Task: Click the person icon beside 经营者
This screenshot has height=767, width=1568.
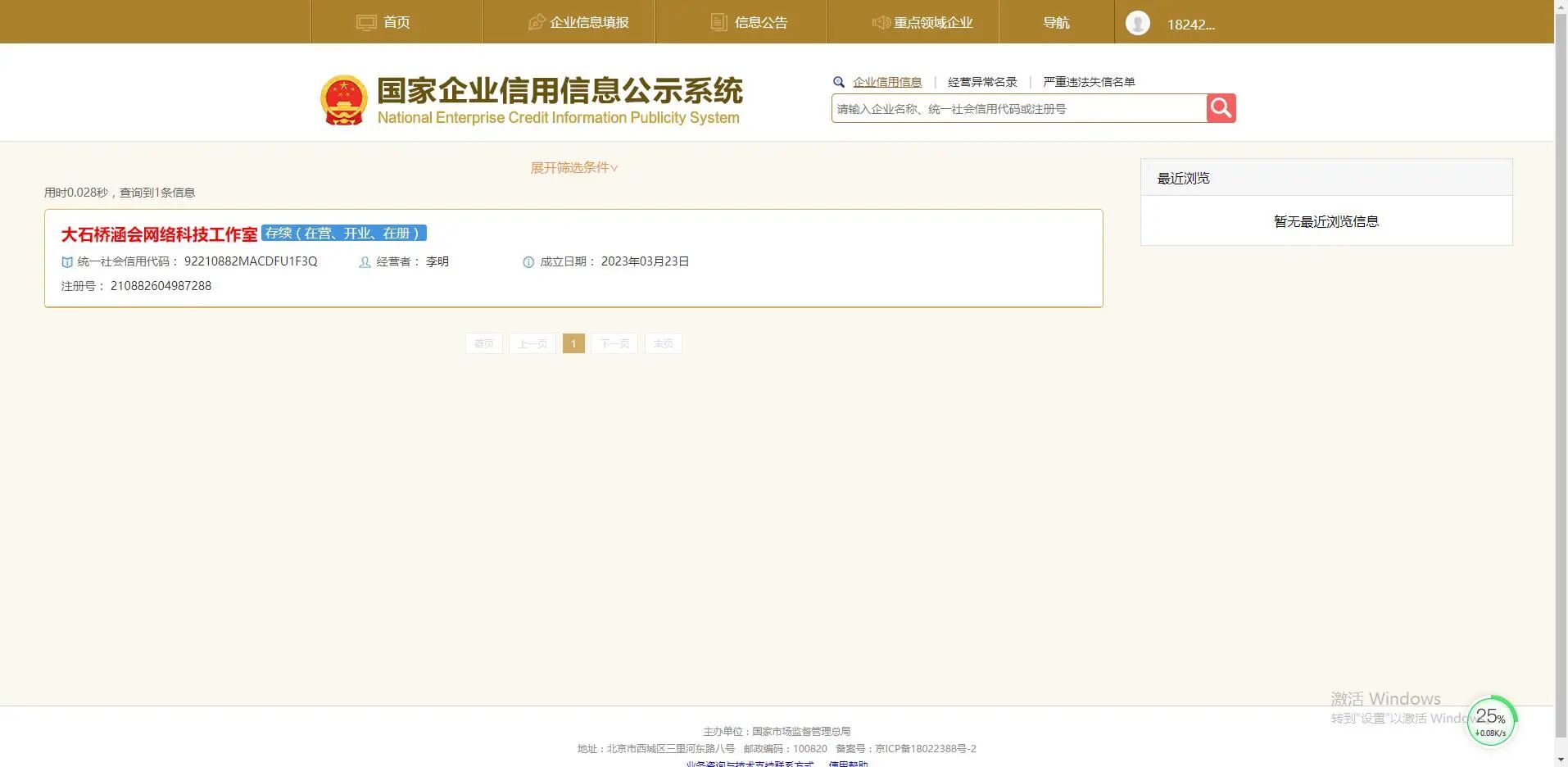Action: tap(365, 262)
